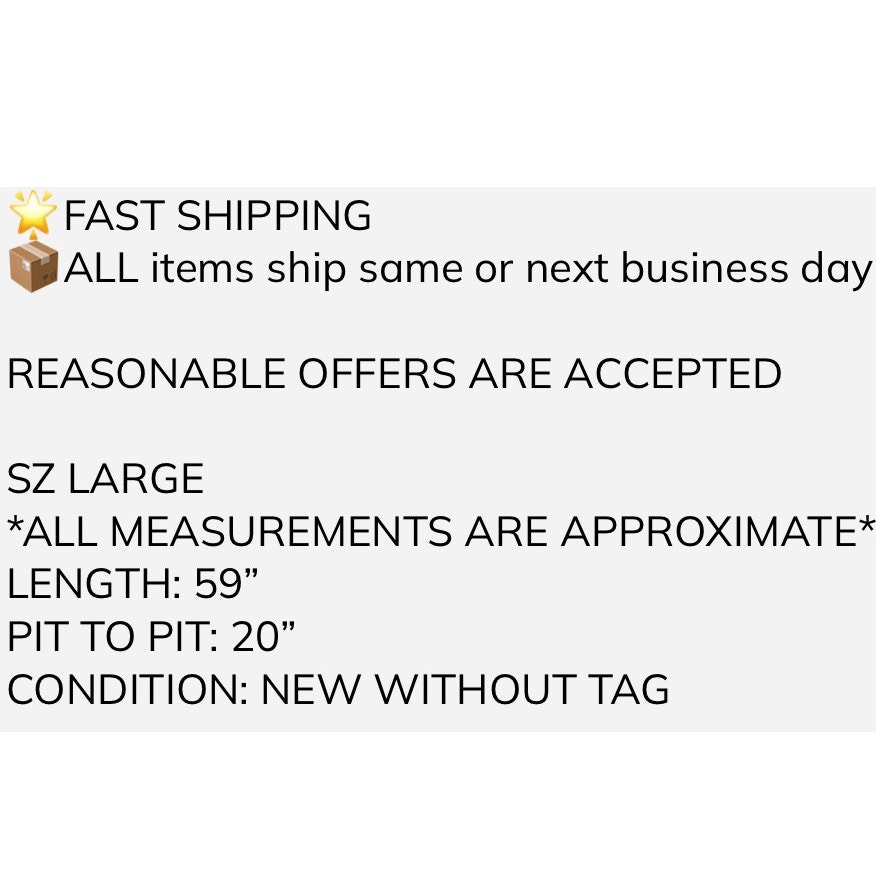Click the PIT TO PIT: 20" measurement
This screenshot has width=876, height=876.
(x=151, y=636)
